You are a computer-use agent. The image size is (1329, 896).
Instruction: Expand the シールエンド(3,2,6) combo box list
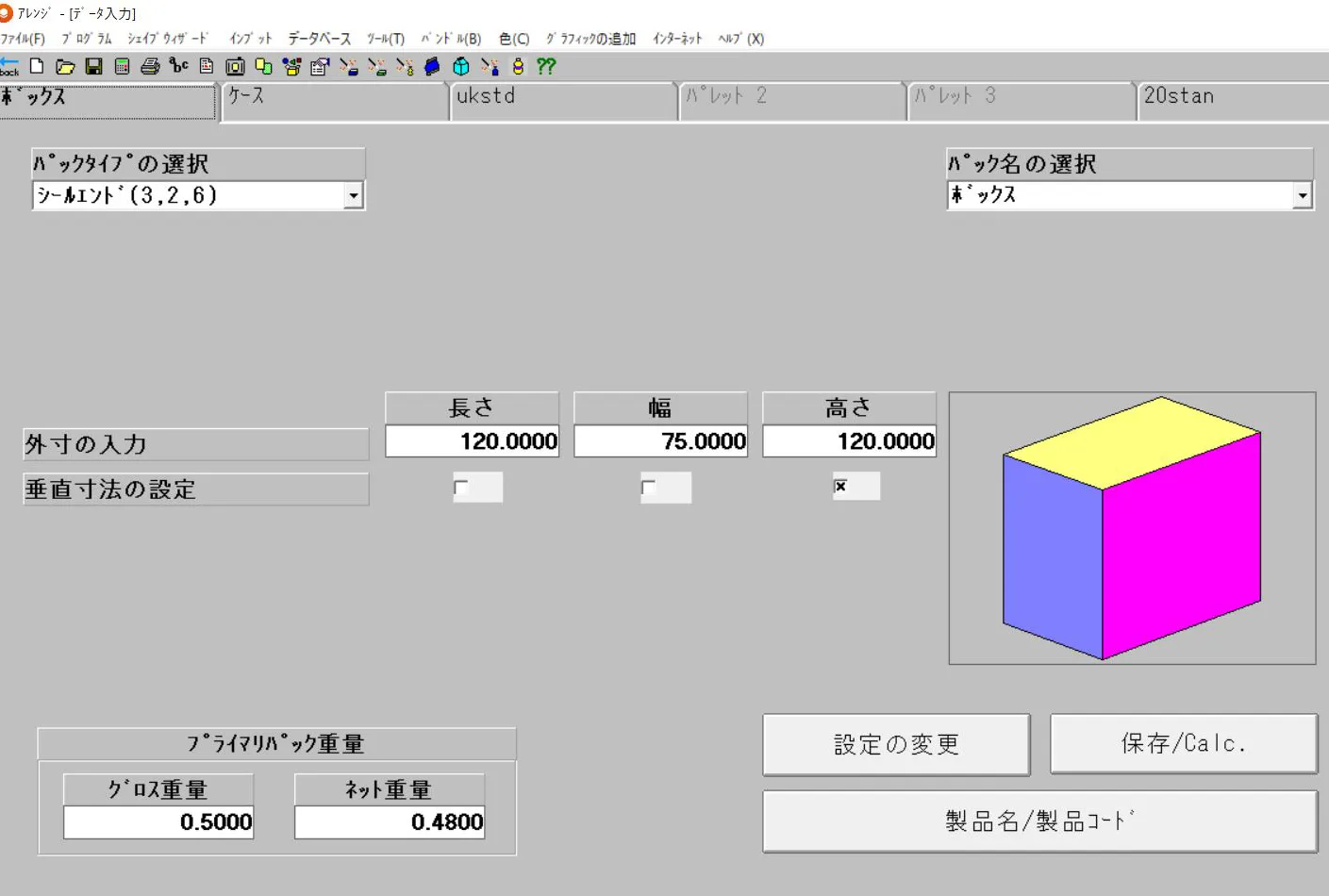(355, 195)
